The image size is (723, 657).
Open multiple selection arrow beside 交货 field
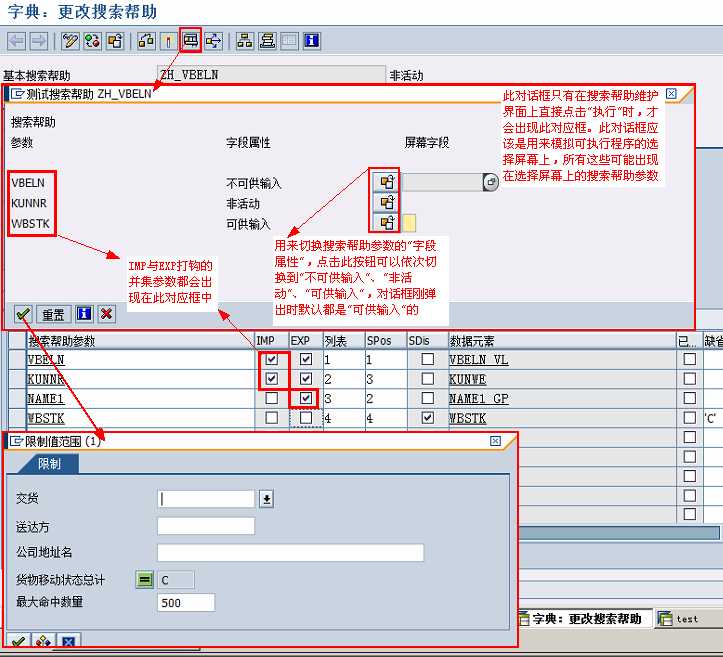tap(266, 499)
